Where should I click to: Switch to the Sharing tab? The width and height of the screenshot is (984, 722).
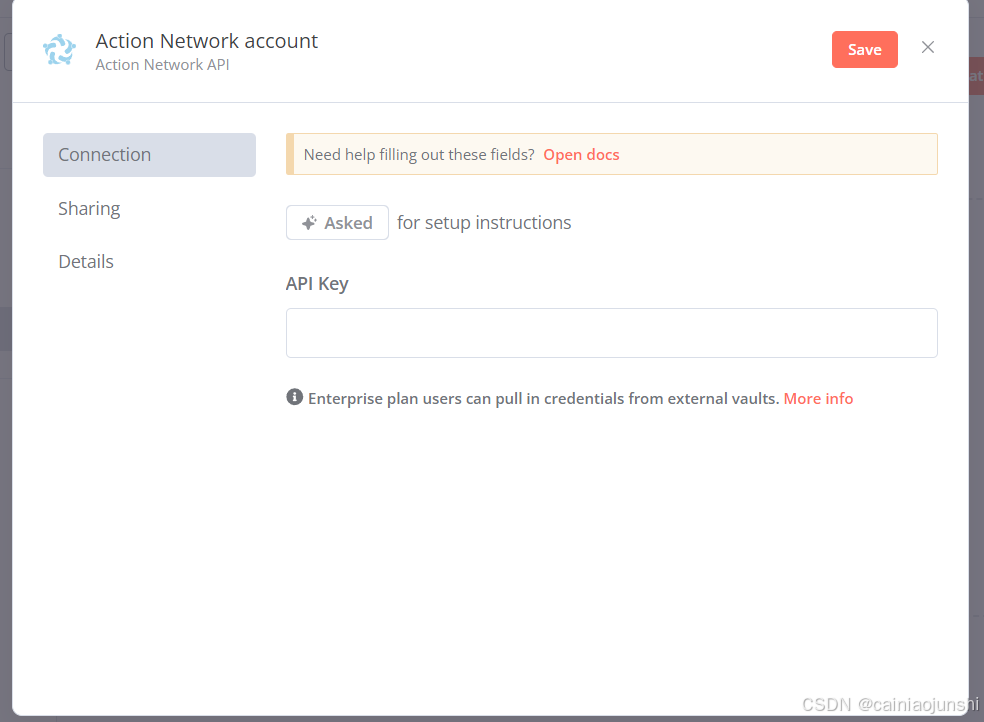click(89, 209)
